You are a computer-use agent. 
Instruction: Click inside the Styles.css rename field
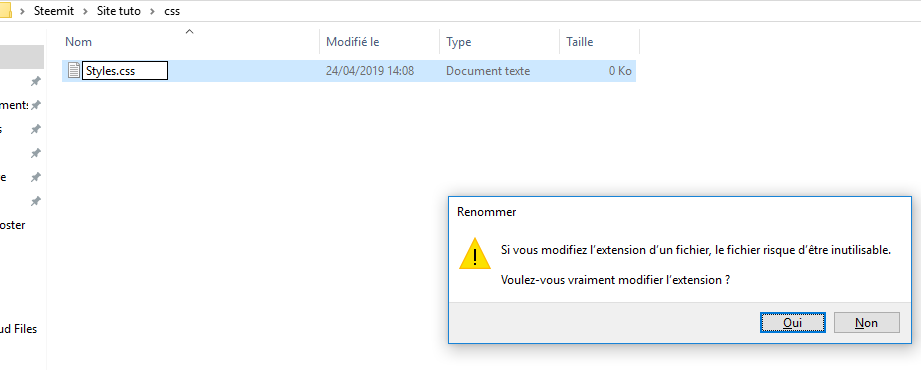coord(125,71)
